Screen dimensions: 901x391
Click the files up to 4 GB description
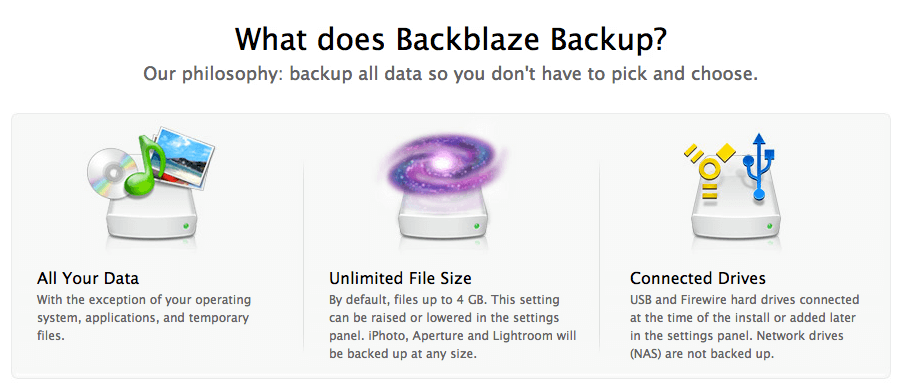453,327
